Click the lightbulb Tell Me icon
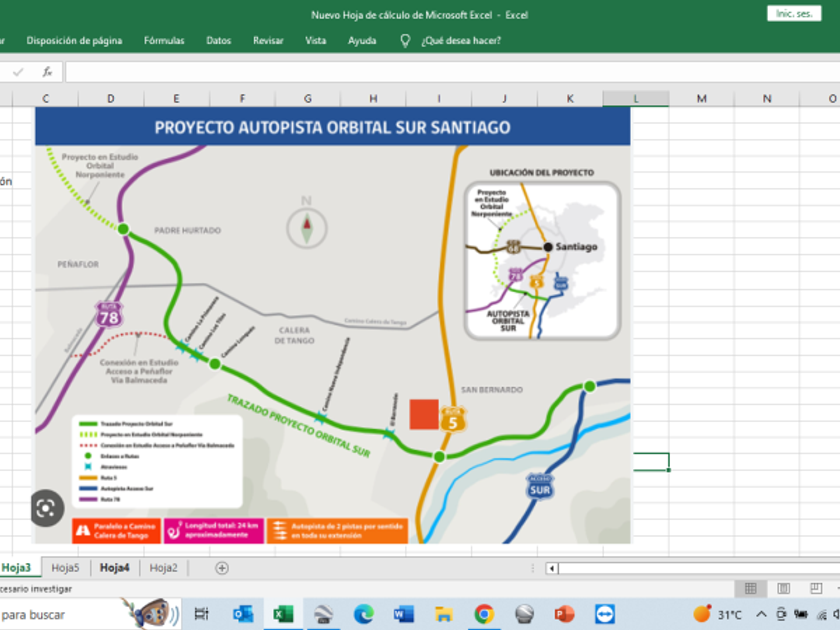 pyautogui.click(x=405, y=41)
